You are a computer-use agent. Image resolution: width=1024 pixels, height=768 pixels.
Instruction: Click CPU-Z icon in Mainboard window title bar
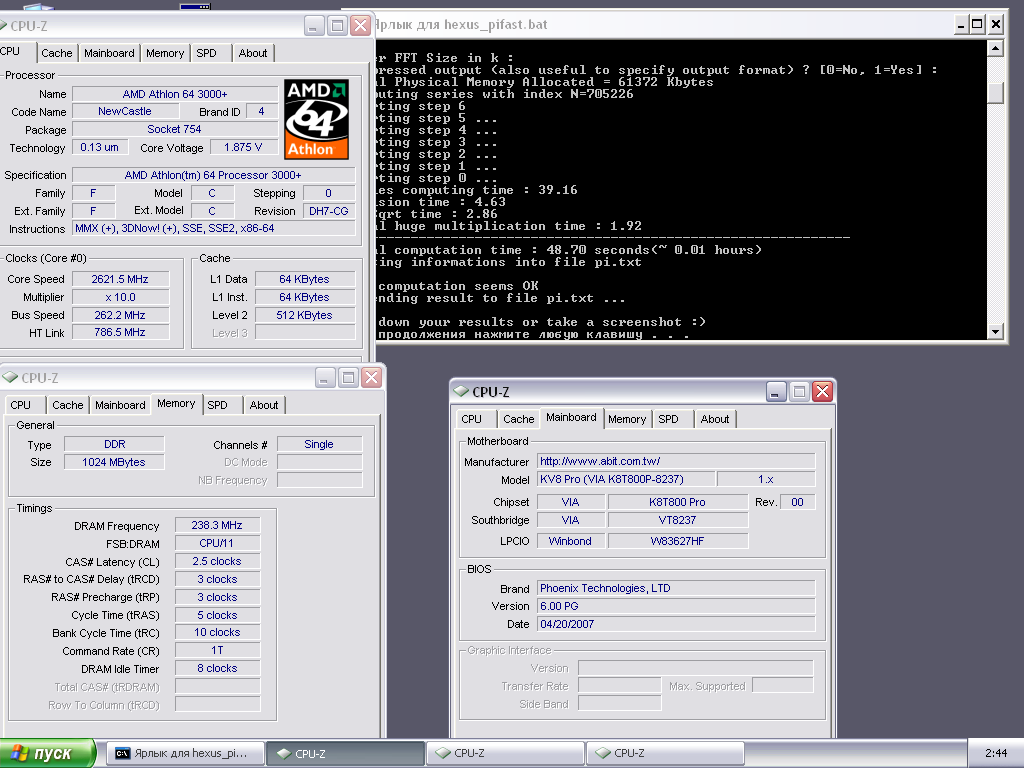461,391
